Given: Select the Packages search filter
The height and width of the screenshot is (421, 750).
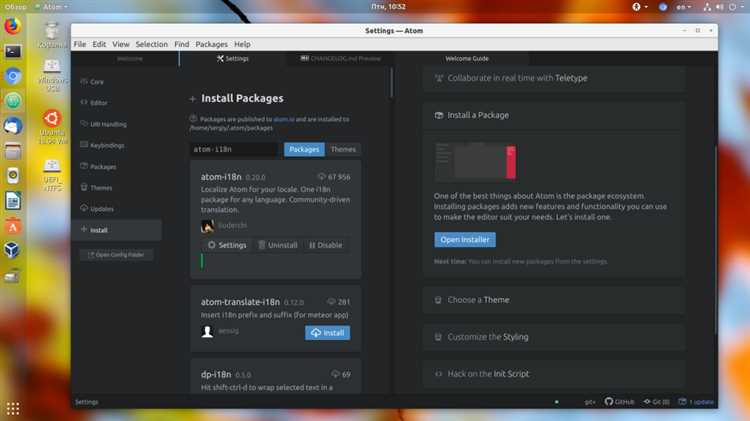Looking at the screenshot, I should point(304,149).
